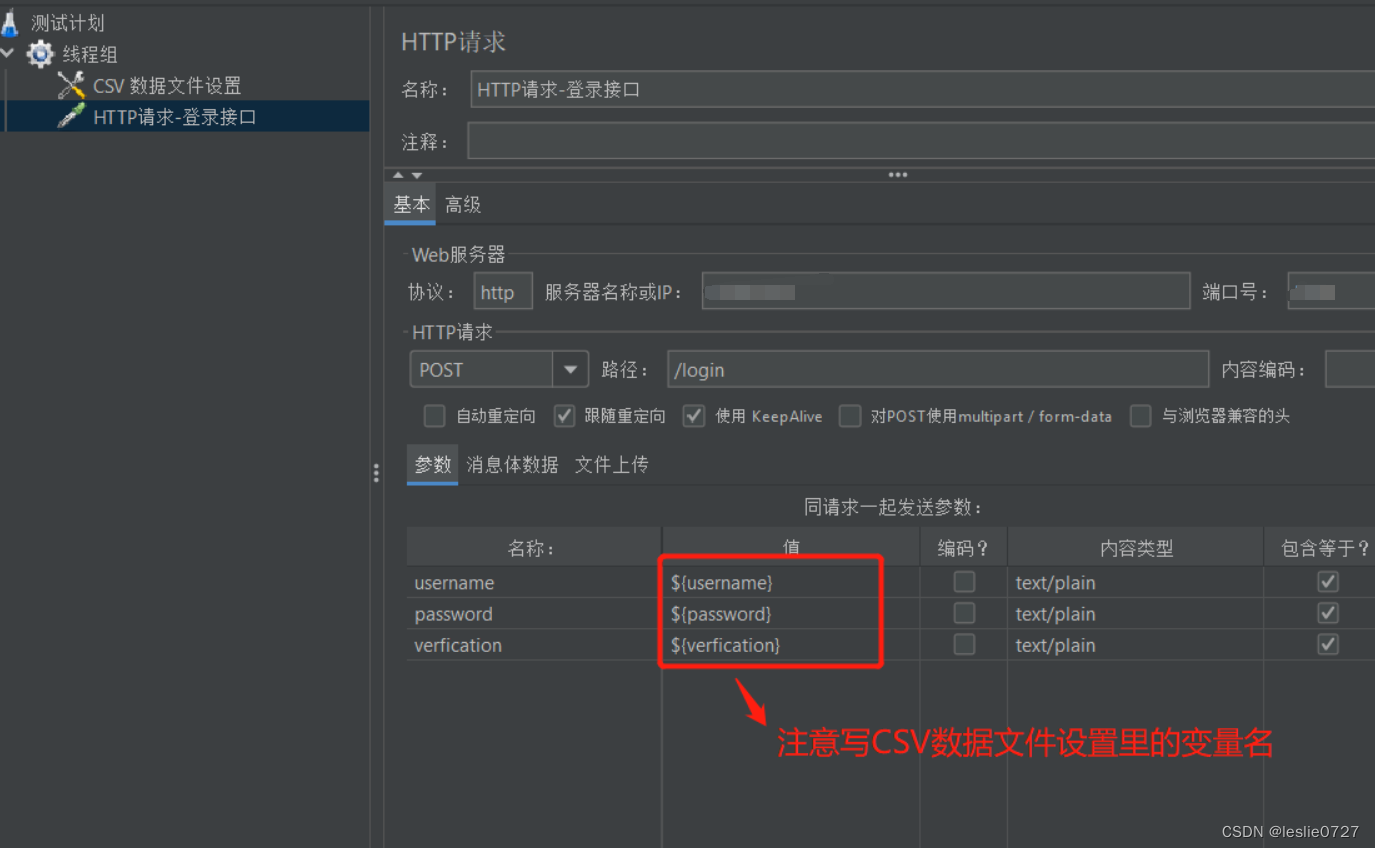
Task: Open the POST method dropdown
Action: click(x=570, y=369)
